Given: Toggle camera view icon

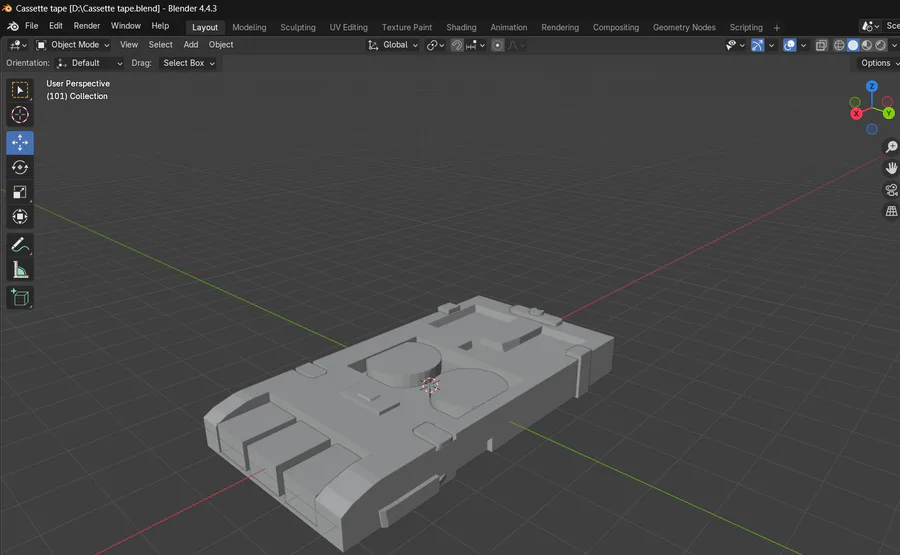Looking at the screenshot, I should coord(891,189).
